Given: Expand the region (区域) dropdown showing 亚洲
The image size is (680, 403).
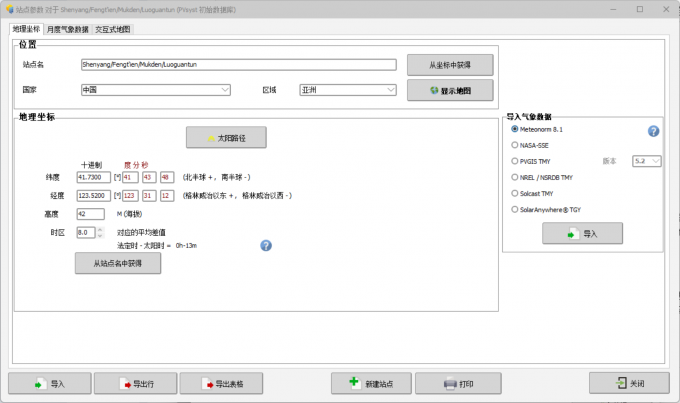Looking at the screenshot, I should [x=348, y=90].
